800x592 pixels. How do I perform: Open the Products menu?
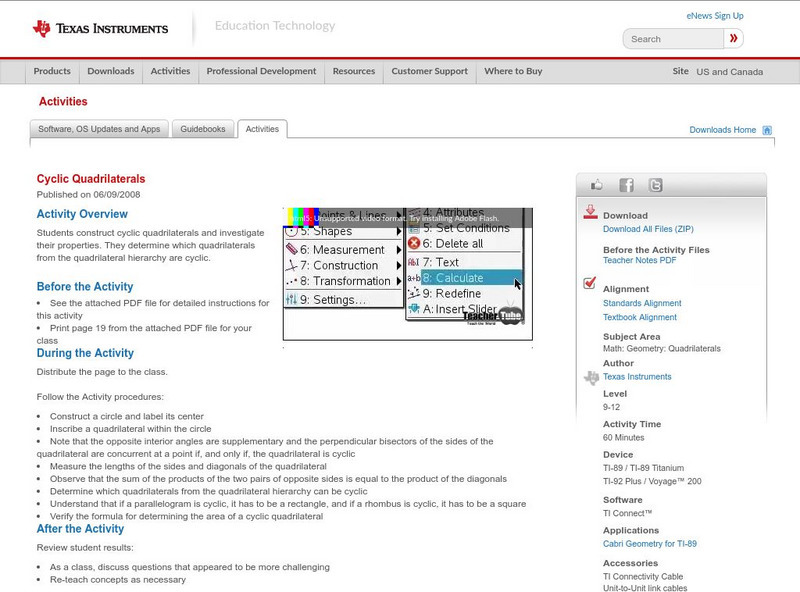[x=52, y=71]
